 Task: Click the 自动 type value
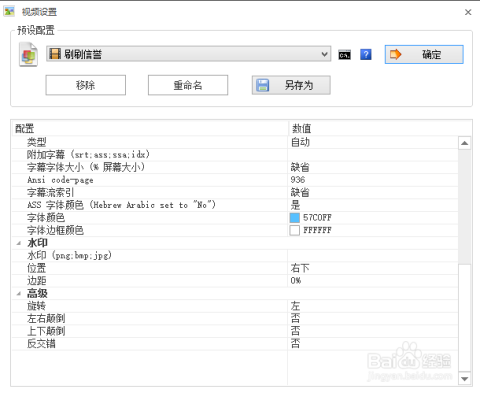coord(300,142)
